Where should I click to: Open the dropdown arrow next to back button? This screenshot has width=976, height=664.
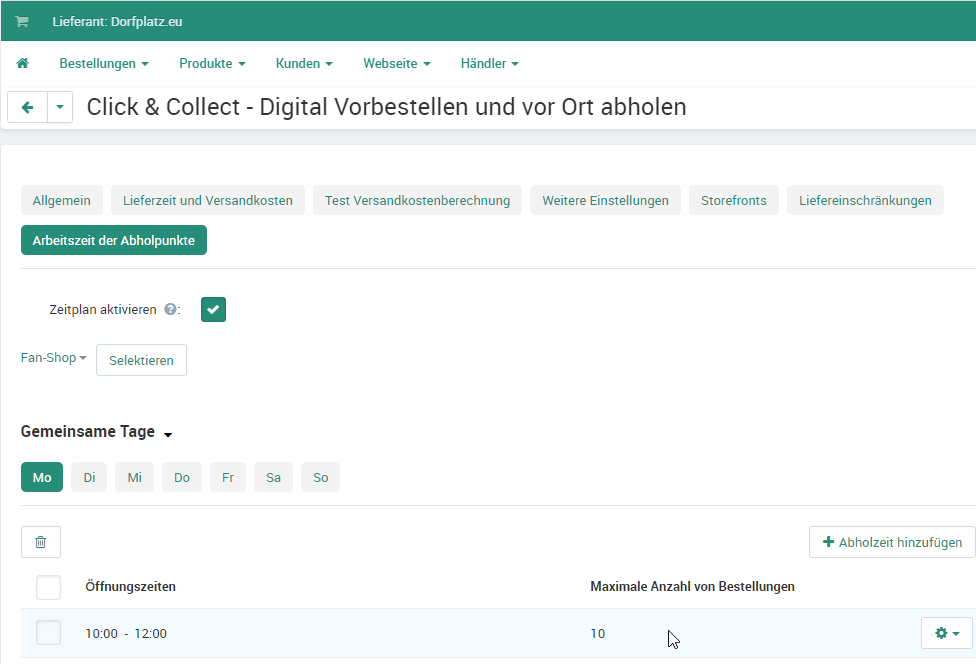(x=60, y=107)
